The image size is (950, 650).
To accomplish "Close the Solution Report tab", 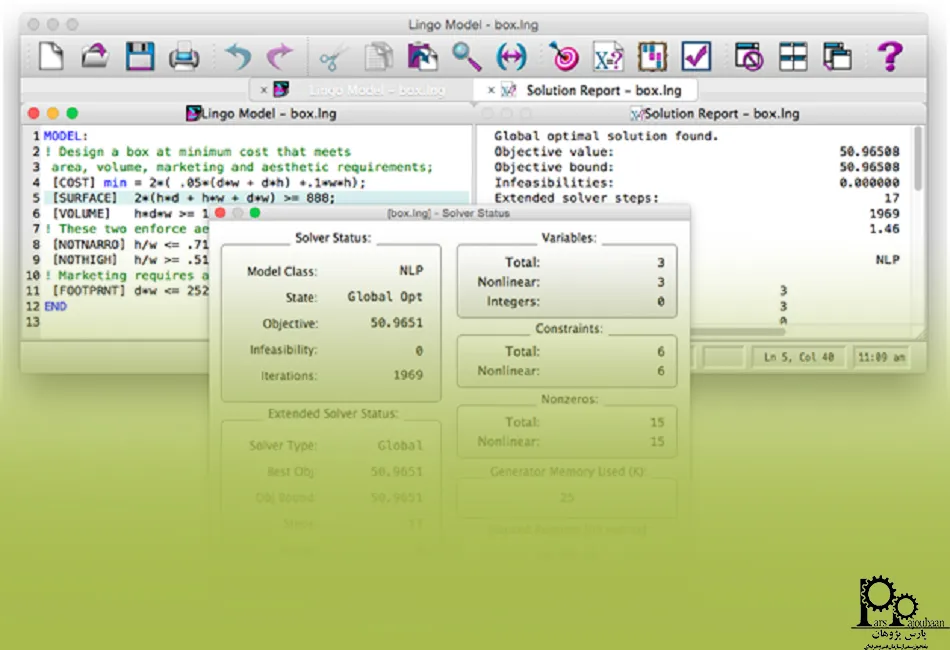I will click(491, 90).
